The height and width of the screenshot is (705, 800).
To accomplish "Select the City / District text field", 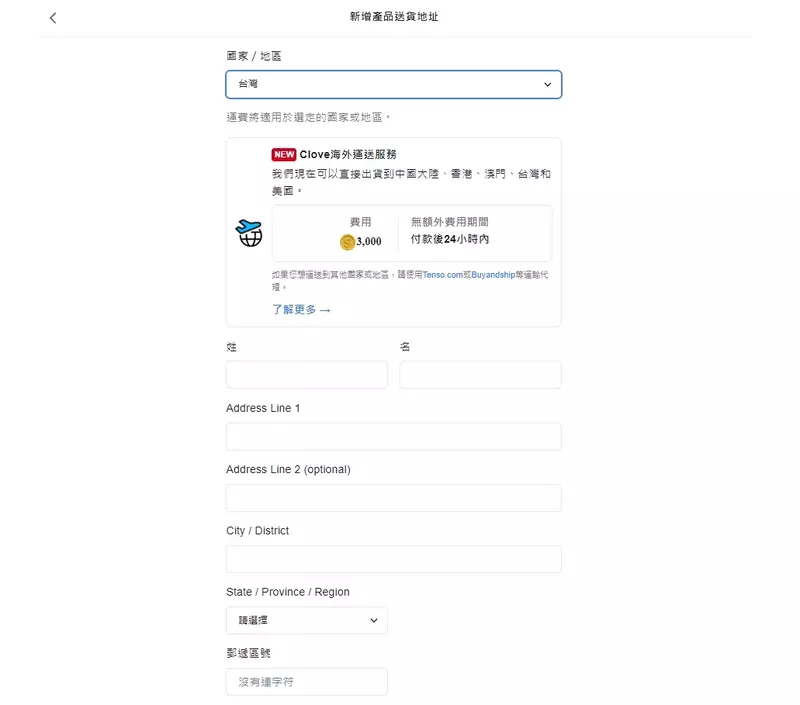I will 393,559.
